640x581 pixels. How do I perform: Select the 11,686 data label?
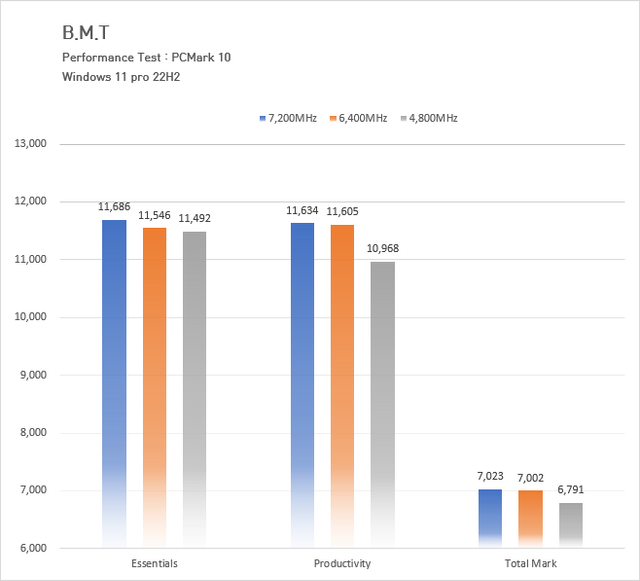[115, 207]
